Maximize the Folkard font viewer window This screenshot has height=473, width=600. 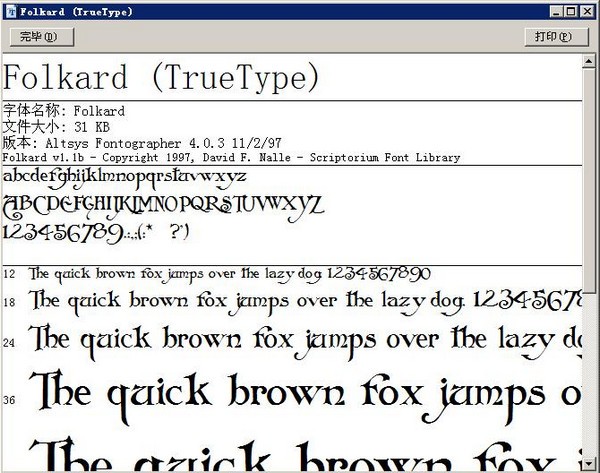(x=571, y=12)
